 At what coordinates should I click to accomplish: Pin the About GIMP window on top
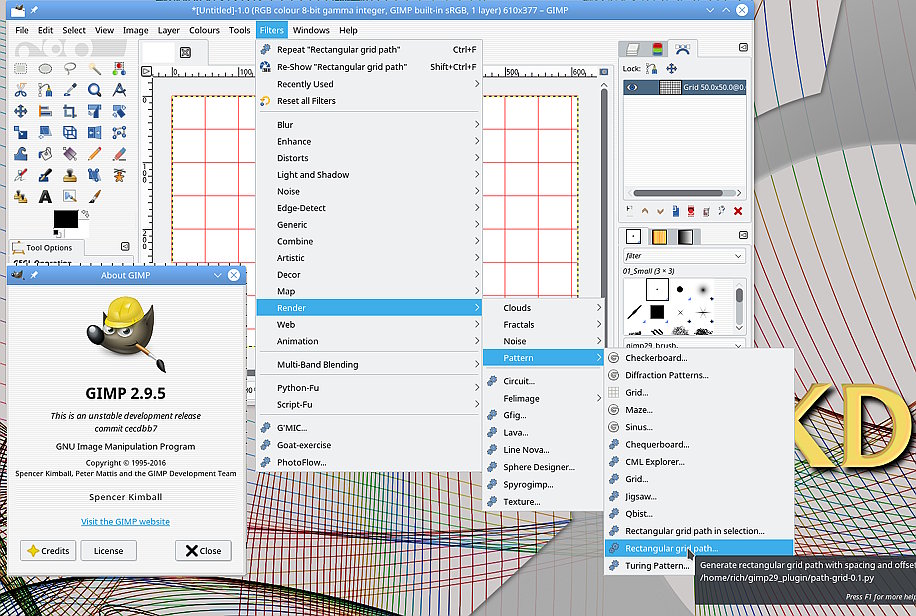tap(34, 275)
